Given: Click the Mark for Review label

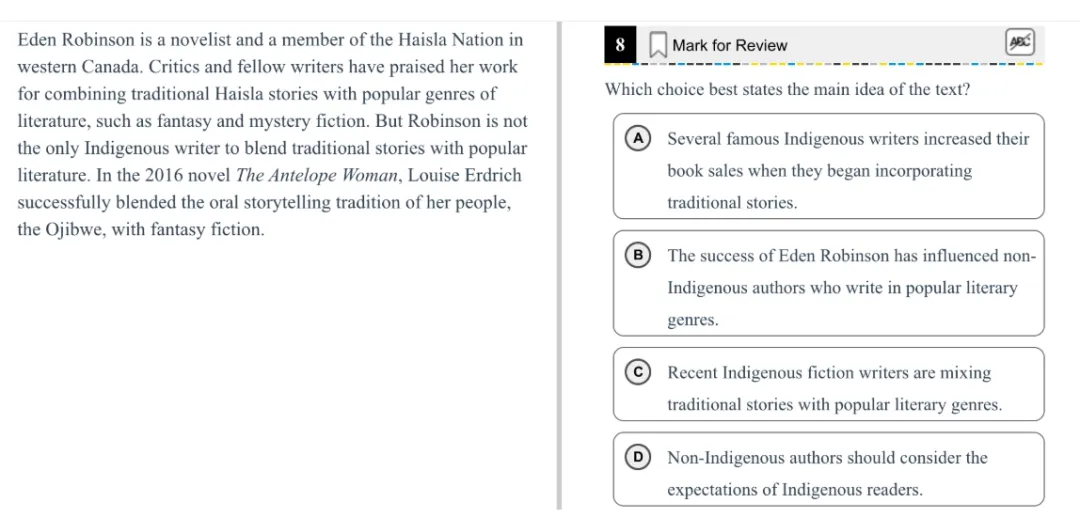Looking at the screenshot, I should point(729,46).
